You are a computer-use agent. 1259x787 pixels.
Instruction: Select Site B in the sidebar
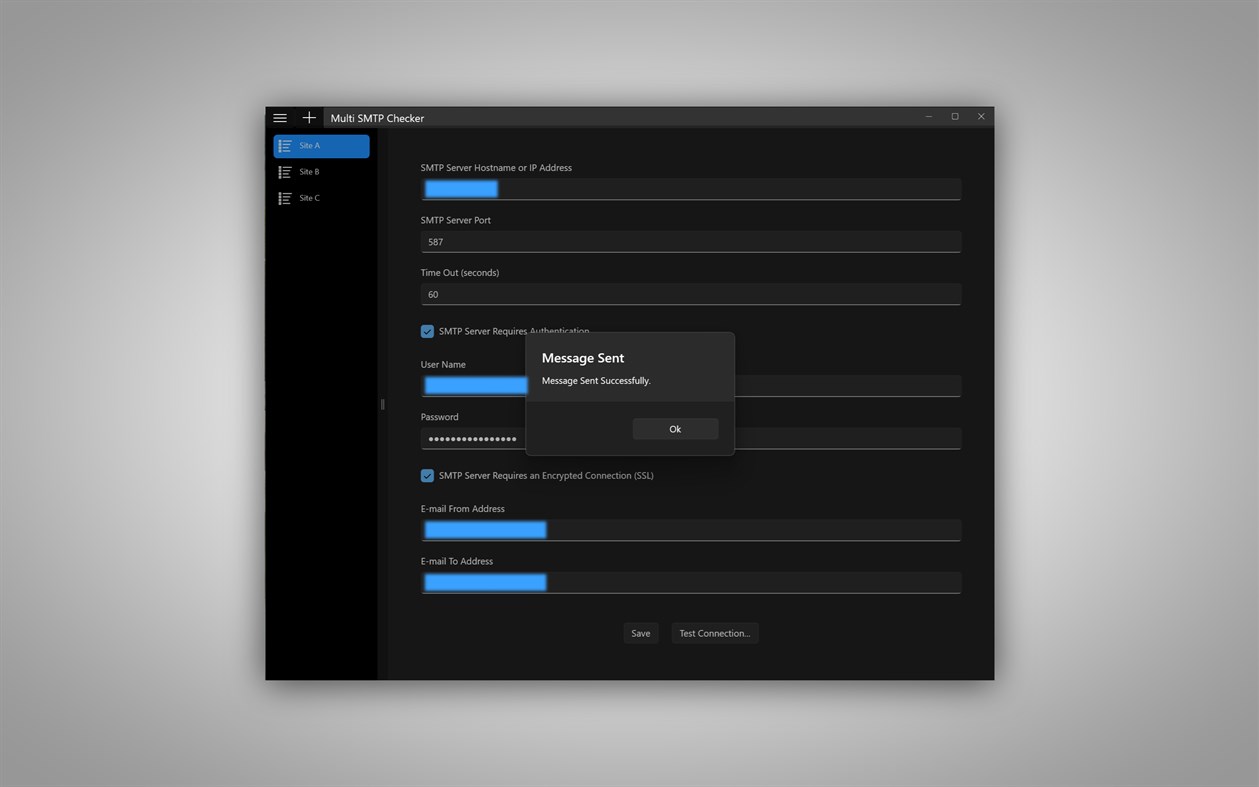[320, 171]
